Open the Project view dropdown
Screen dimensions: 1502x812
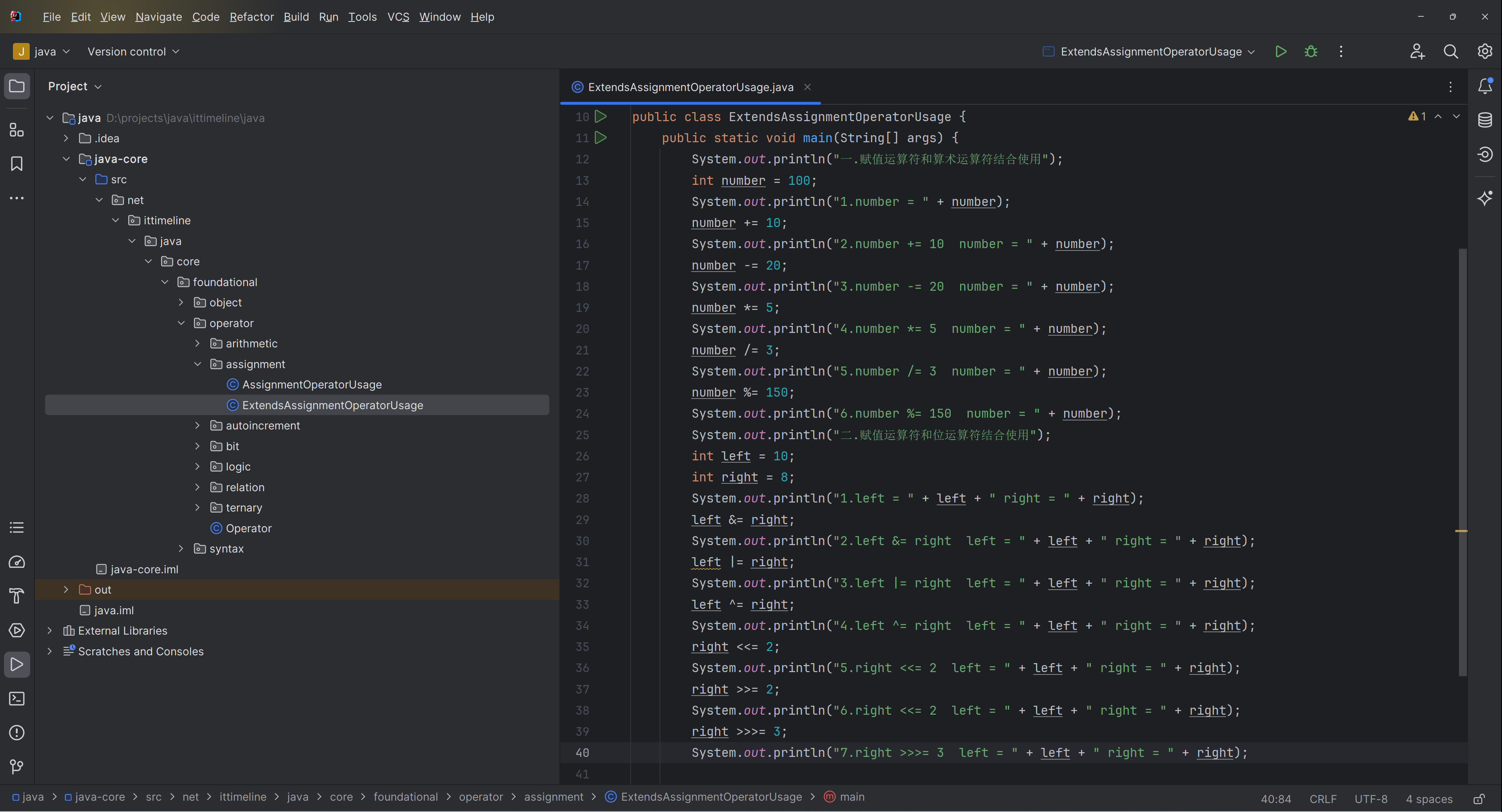pyautogui.click(x=75, y=86)
